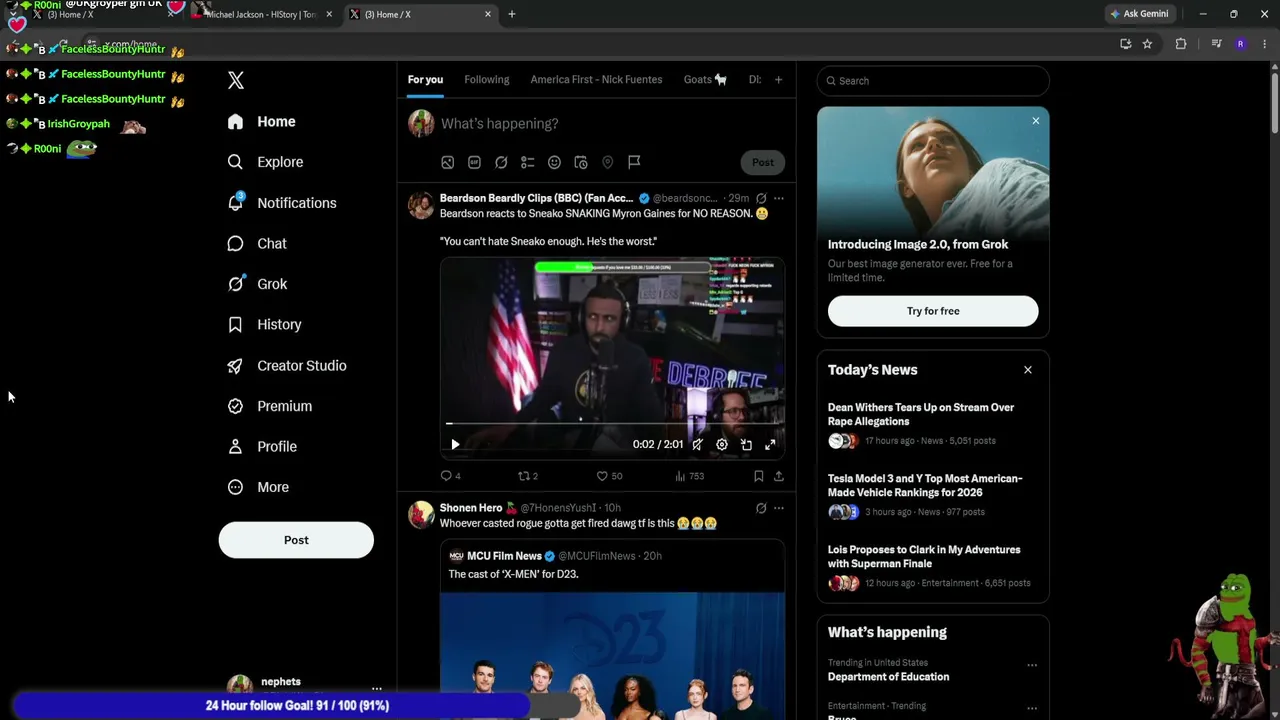Open account menu next to nephets

coord(376,689)
